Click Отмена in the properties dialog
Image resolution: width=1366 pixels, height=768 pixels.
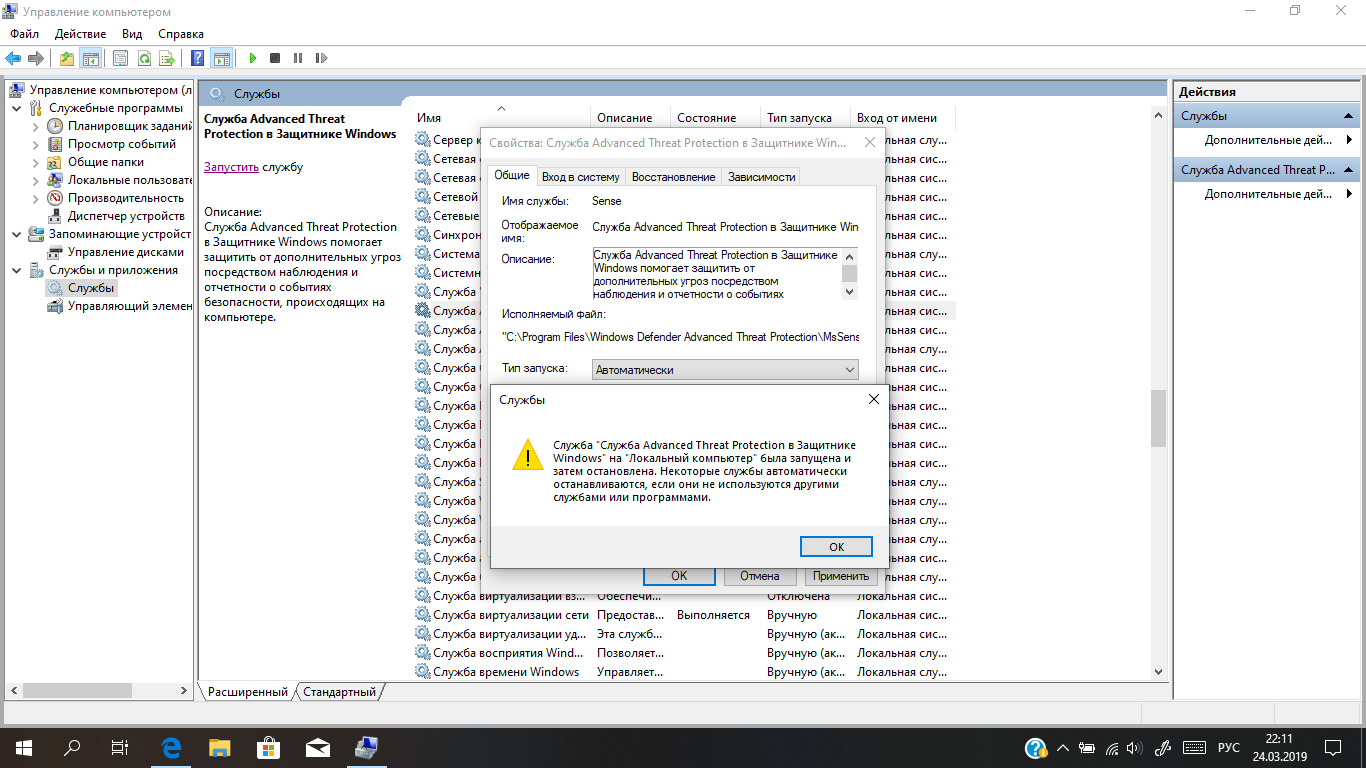(x=760, y=576)
